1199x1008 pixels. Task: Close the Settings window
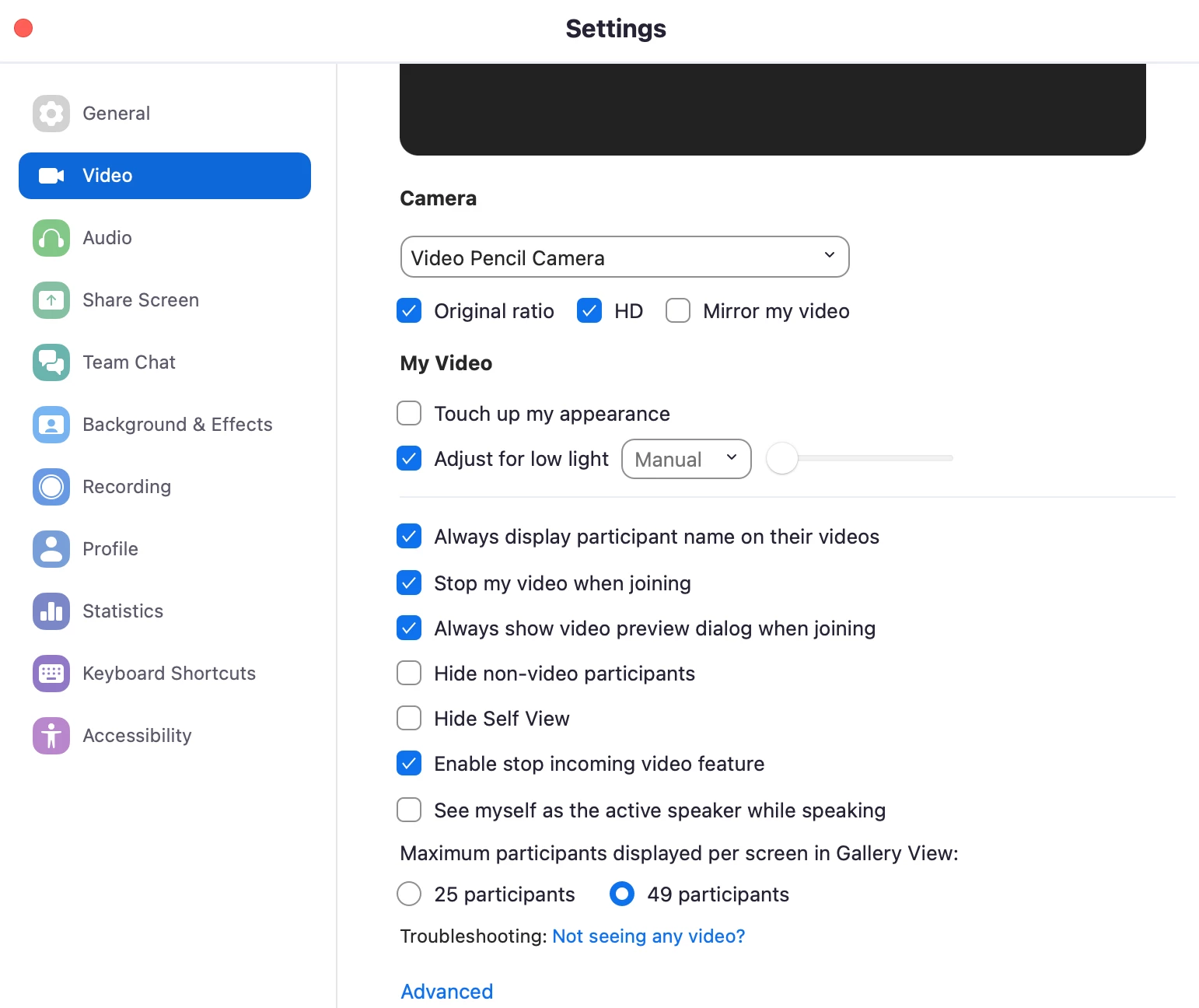point(23,28)
